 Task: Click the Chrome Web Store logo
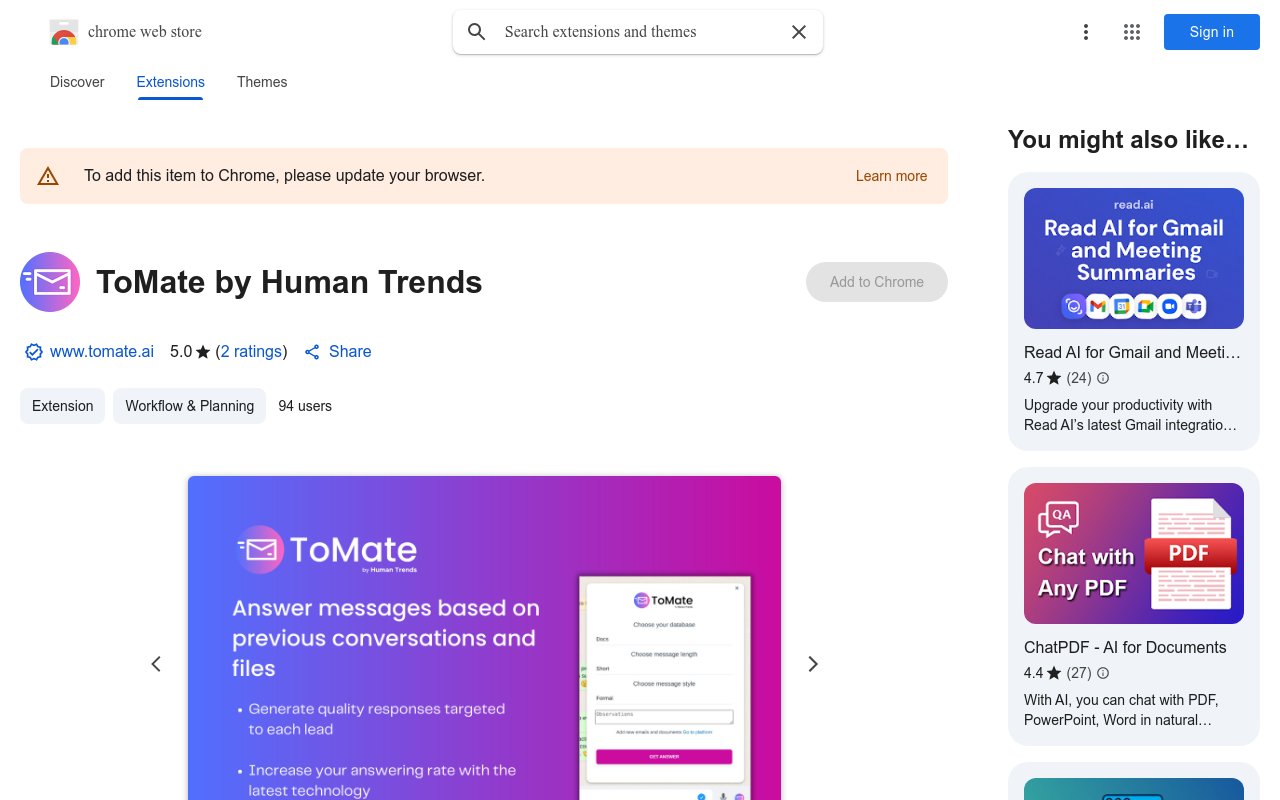[64, 32]
